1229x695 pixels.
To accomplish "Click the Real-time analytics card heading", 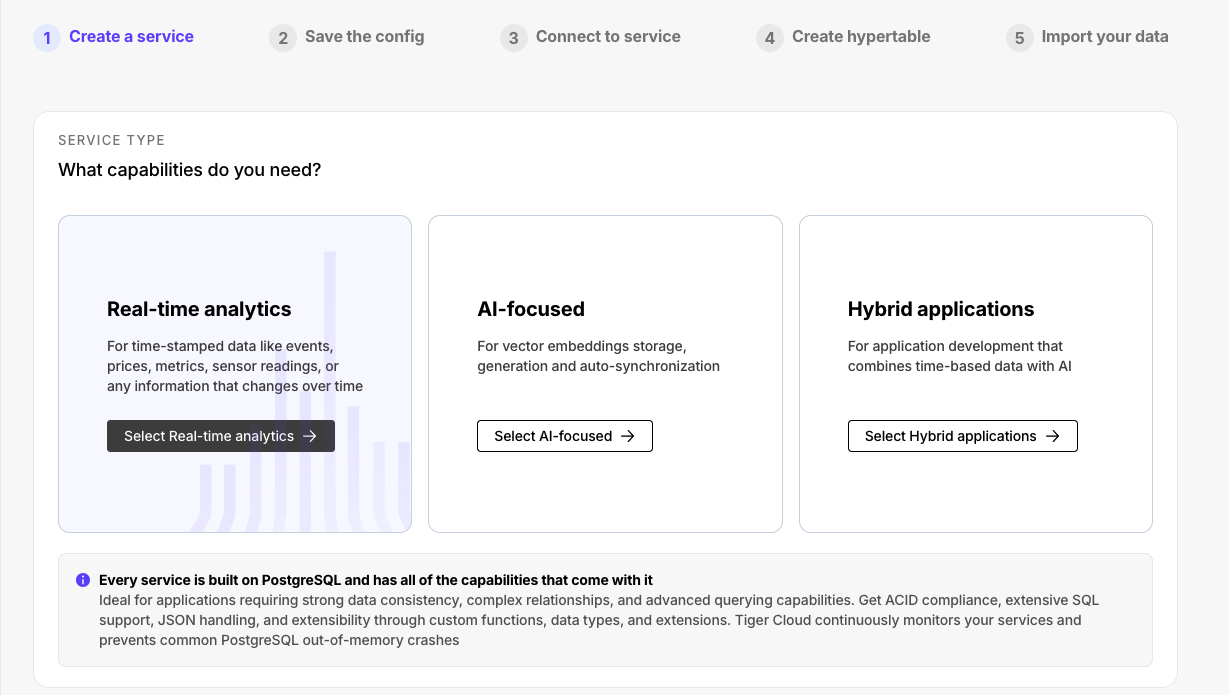I will (x=199, y=309).
